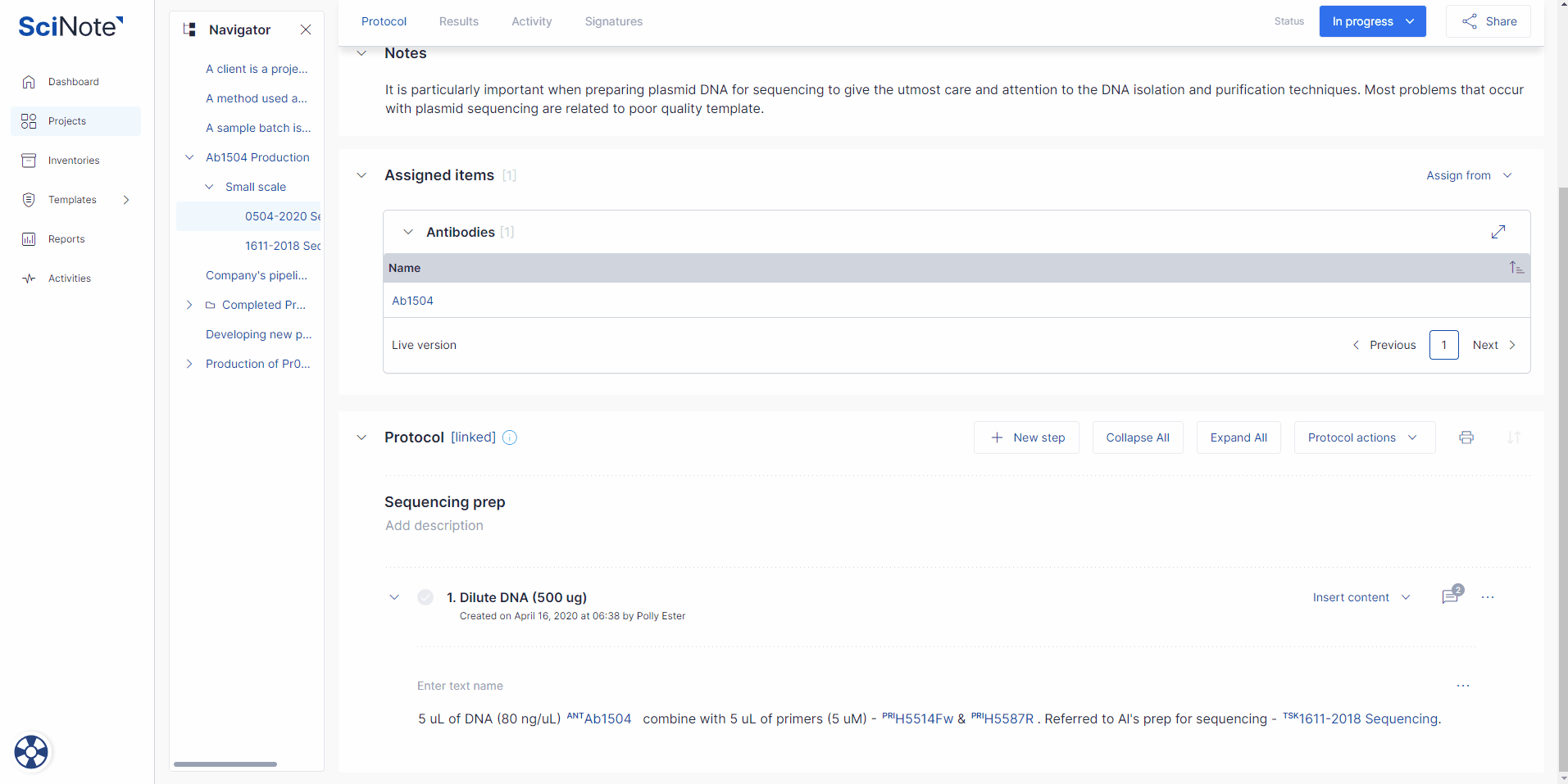Click the protocol info icon
Screen dimensions: 1568x784
click(x=510, y=437)
